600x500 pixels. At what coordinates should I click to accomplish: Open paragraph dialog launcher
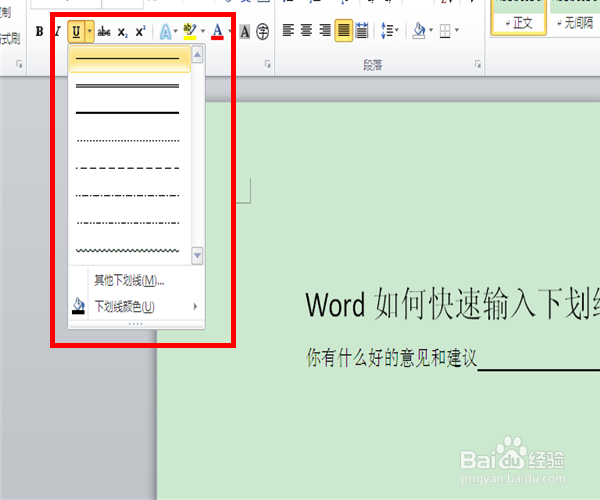[x=478, y=64]
